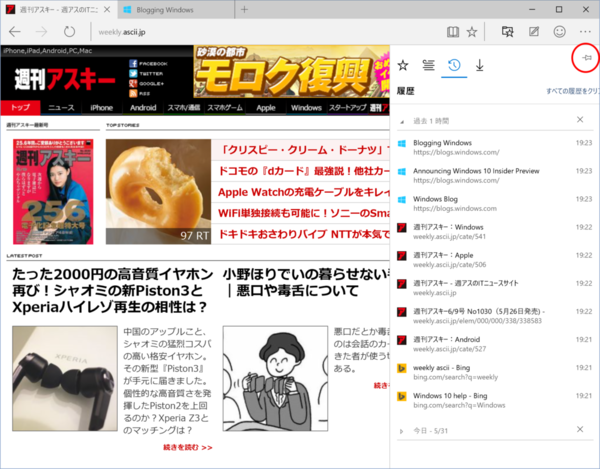600x469 pixels.
Task: Open 週刊アスキー：Apple history entry
Action: click(x=495, y=260)
